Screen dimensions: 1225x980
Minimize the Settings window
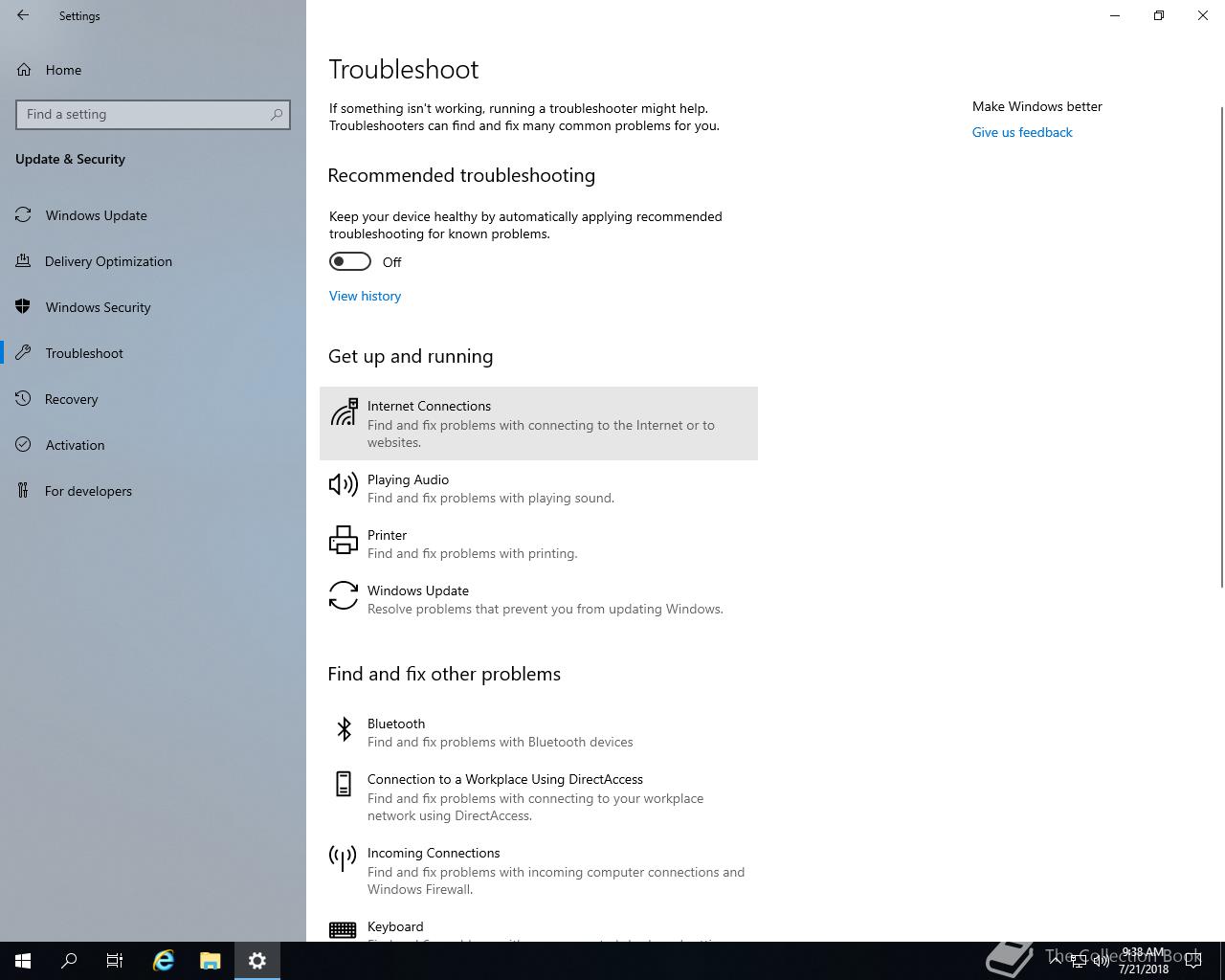(x=1115, y=15)
